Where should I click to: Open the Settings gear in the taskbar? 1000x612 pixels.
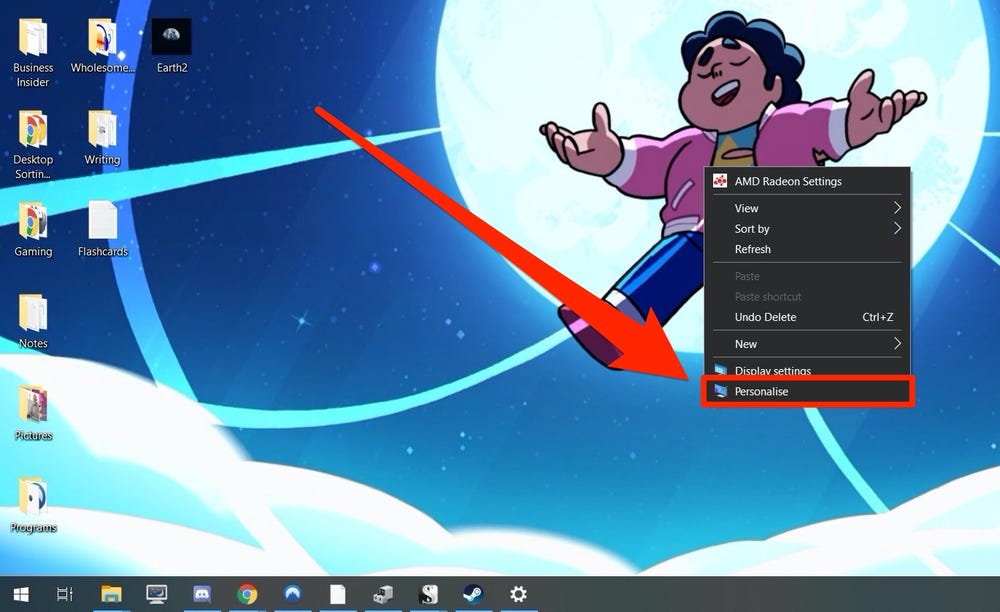pyautogui.click(x=518, y=594)
